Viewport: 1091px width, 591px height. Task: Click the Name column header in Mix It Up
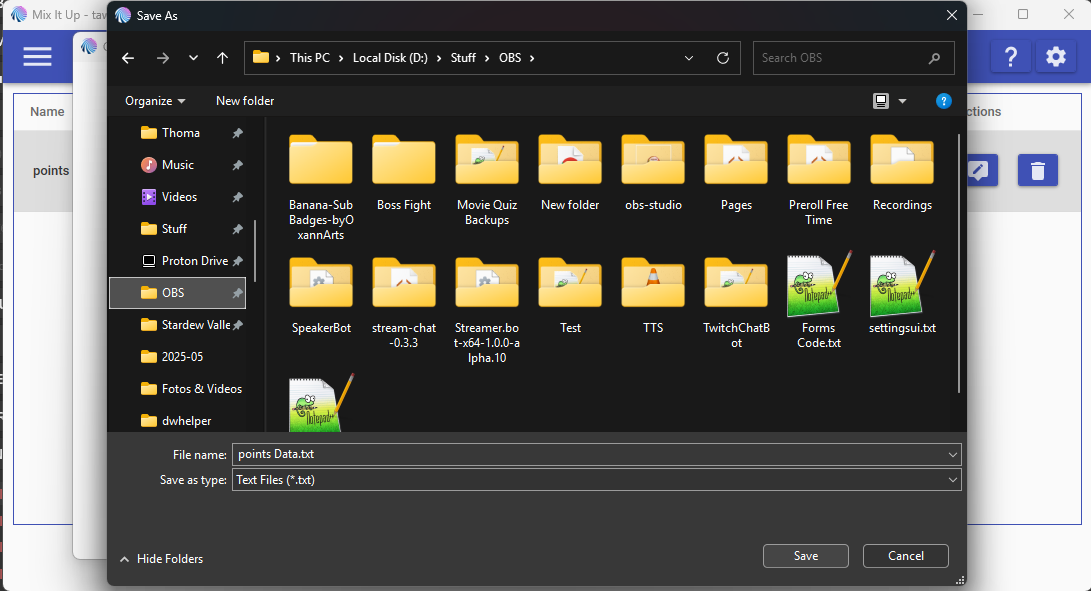(x=47, y=111)
